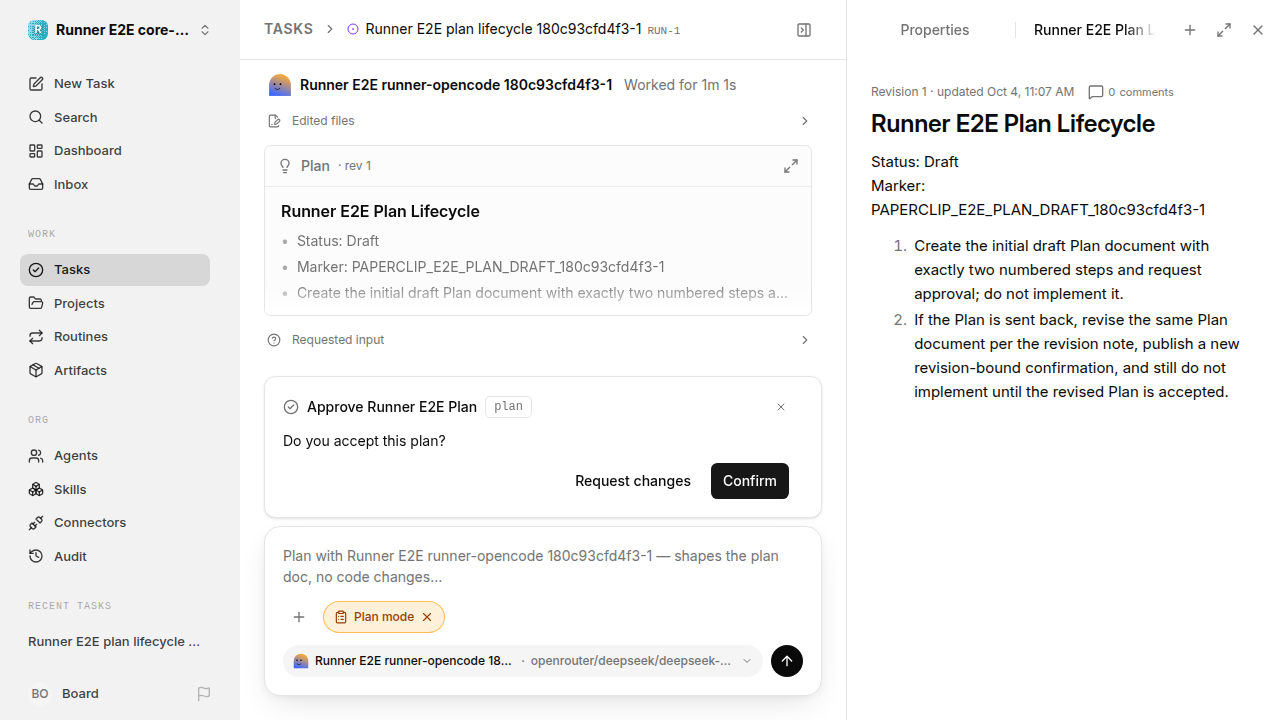Open recent task Runner E2E plan lifecycle
This screenshot has height=720, width=1280.
tap(115, 642)
